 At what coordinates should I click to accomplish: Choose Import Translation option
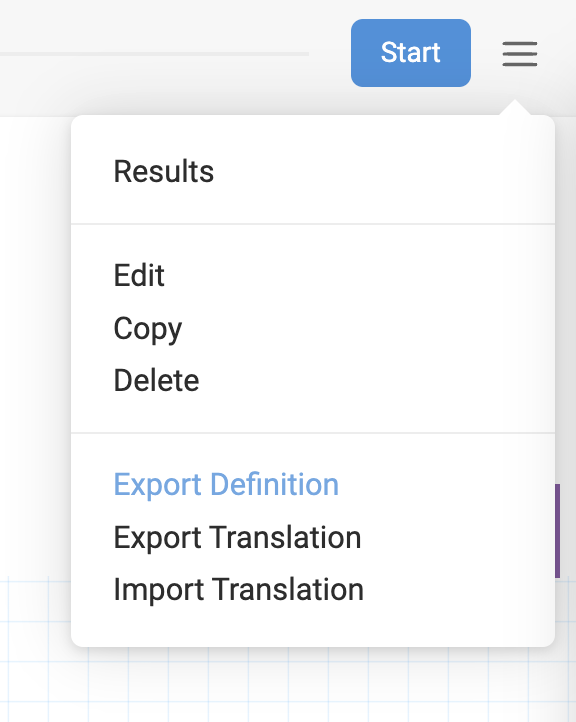click(239, 589)
